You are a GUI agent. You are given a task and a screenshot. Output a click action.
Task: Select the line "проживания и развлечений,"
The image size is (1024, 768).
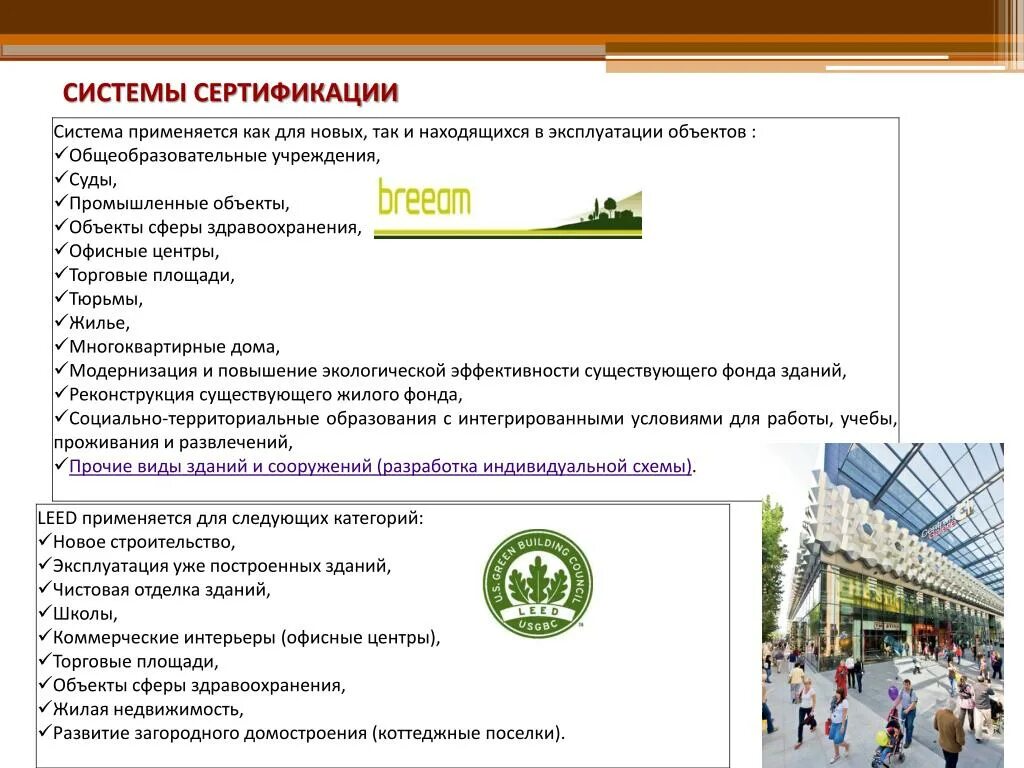173,443
